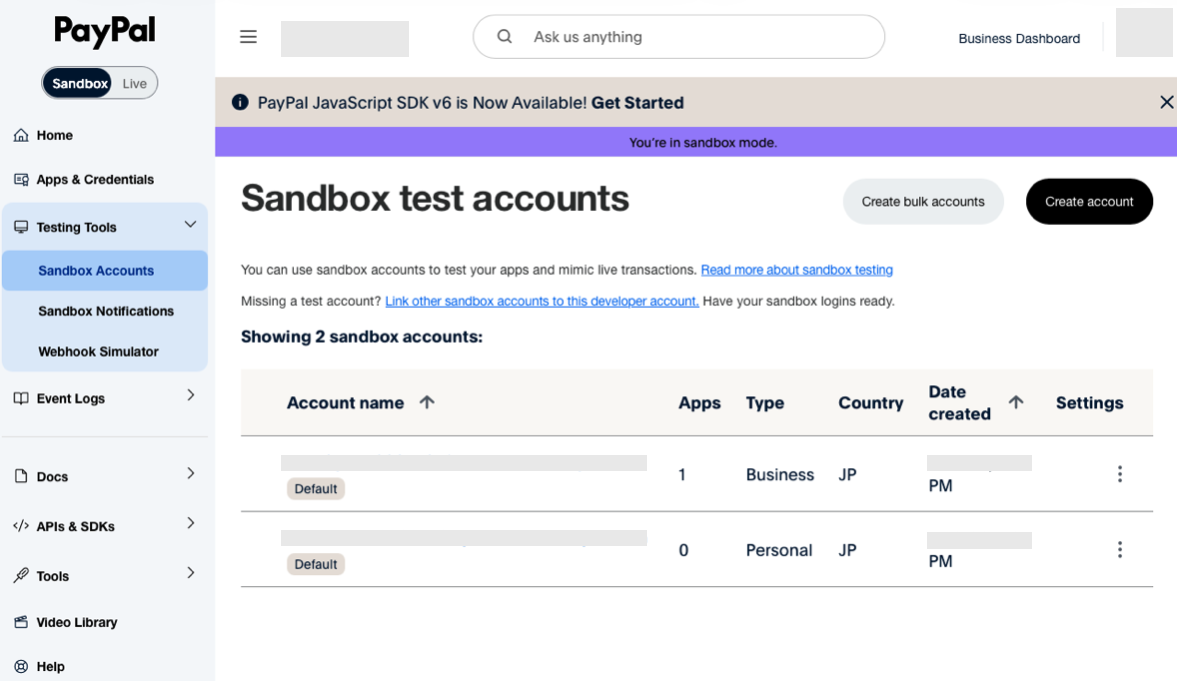1177x681 pixels.
Task: Click Apps count 1 for Business account
Action: [x=682, y=475]
